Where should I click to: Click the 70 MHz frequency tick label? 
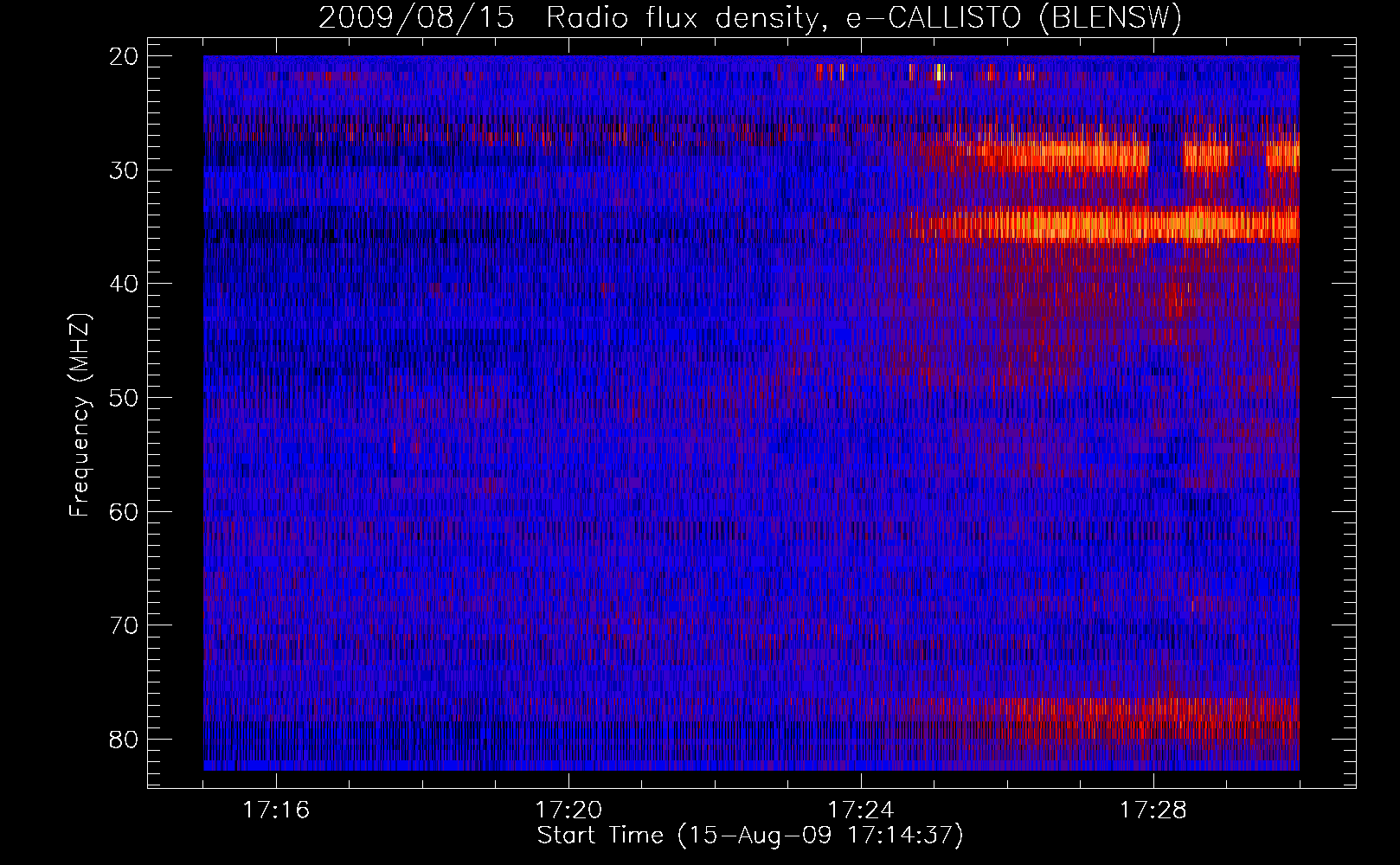(x=125, y=625)
